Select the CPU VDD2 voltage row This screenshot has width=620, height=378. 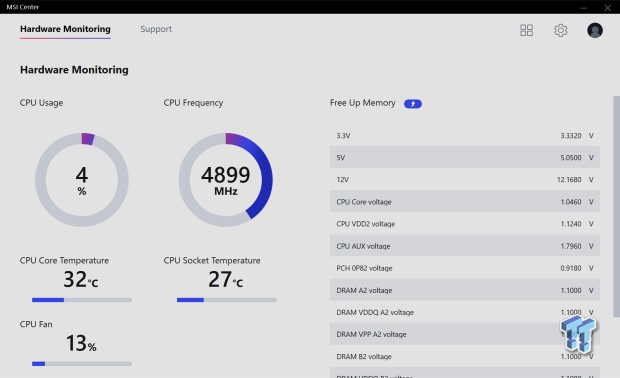pyautogui.click(x=465, y=224)
